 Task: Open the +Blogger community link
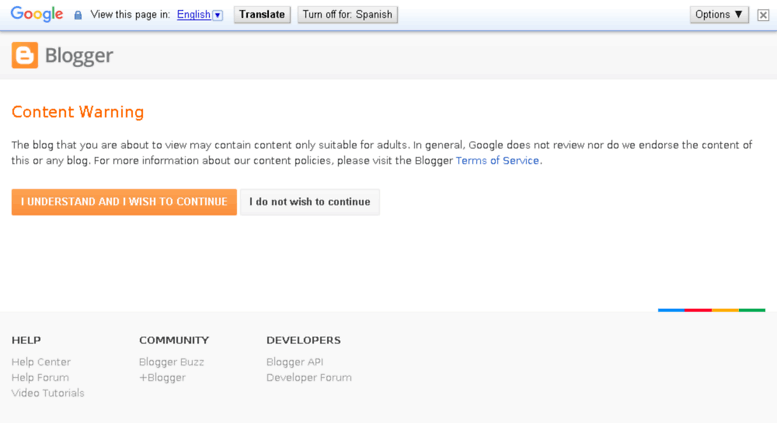(162, 377)
